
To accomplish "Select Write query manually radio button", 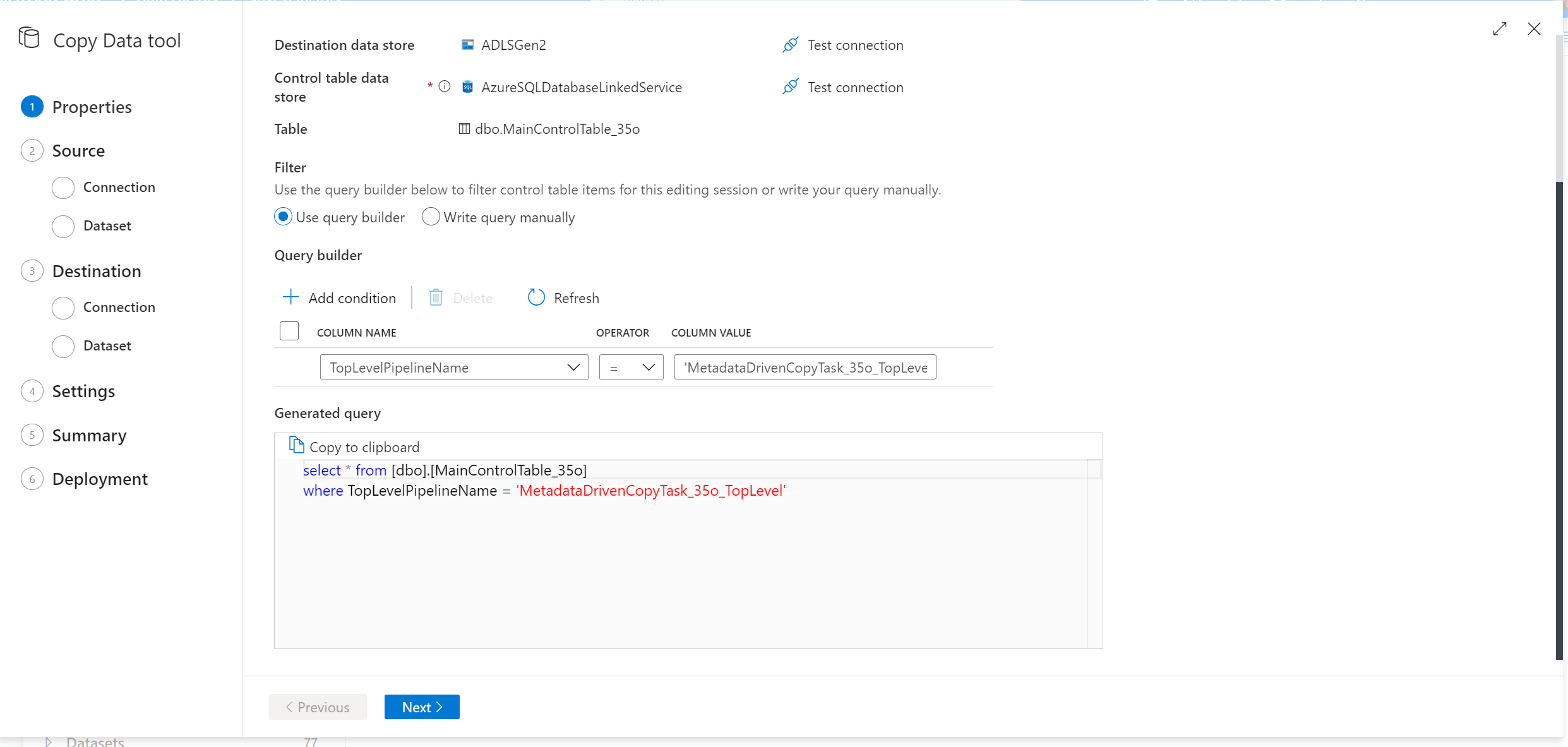I will coord(432,217).
